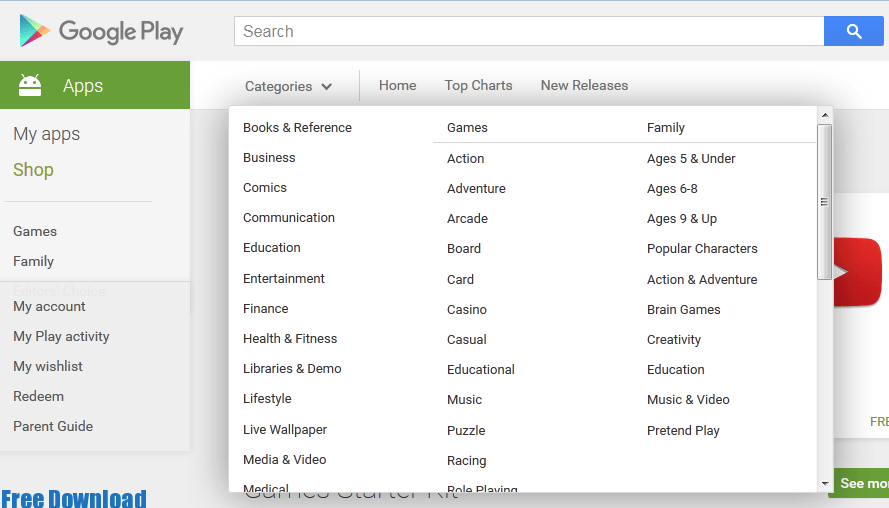Open the Parent Guide link
Image resolution: width=889 pixels, height=508 pixels.
click(x=53, y=426)
